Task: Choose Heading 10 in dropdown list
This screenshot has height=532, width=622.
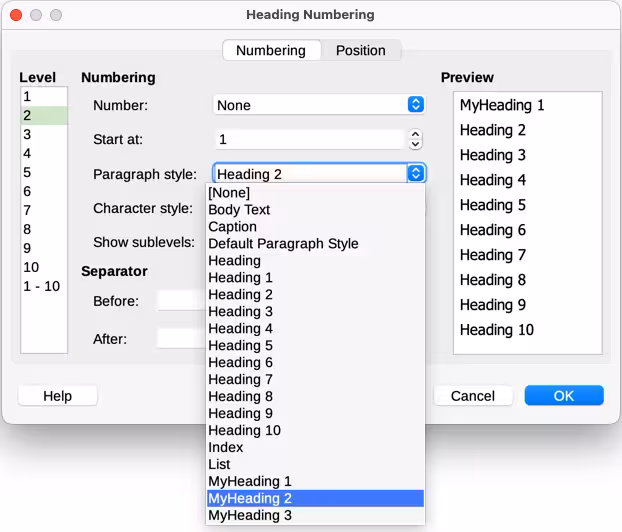Action: pyautogui.click(x=315, y=430)
